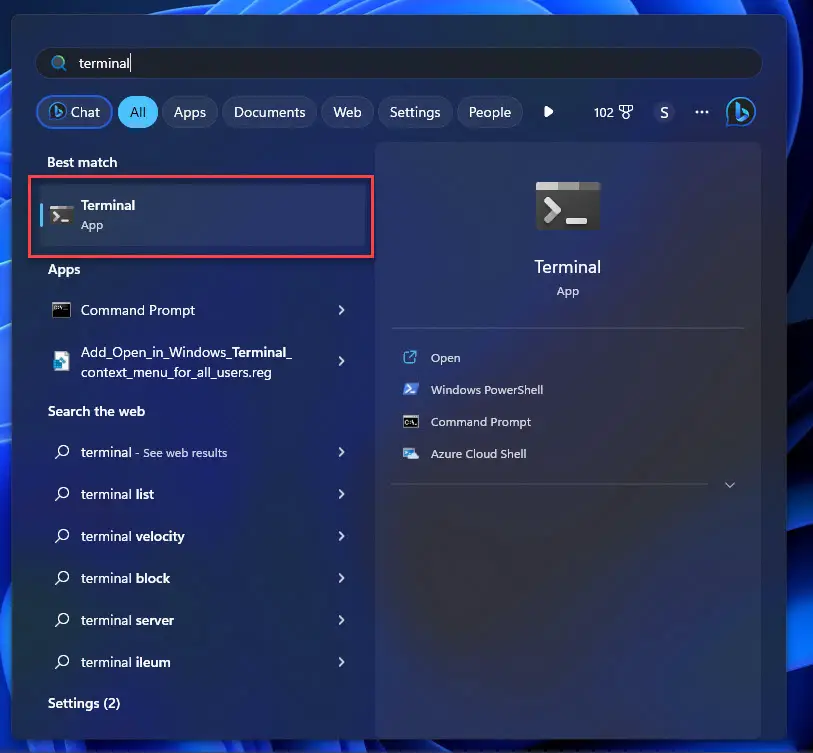Switch to the Web filter tab

(x=347, y=112)
